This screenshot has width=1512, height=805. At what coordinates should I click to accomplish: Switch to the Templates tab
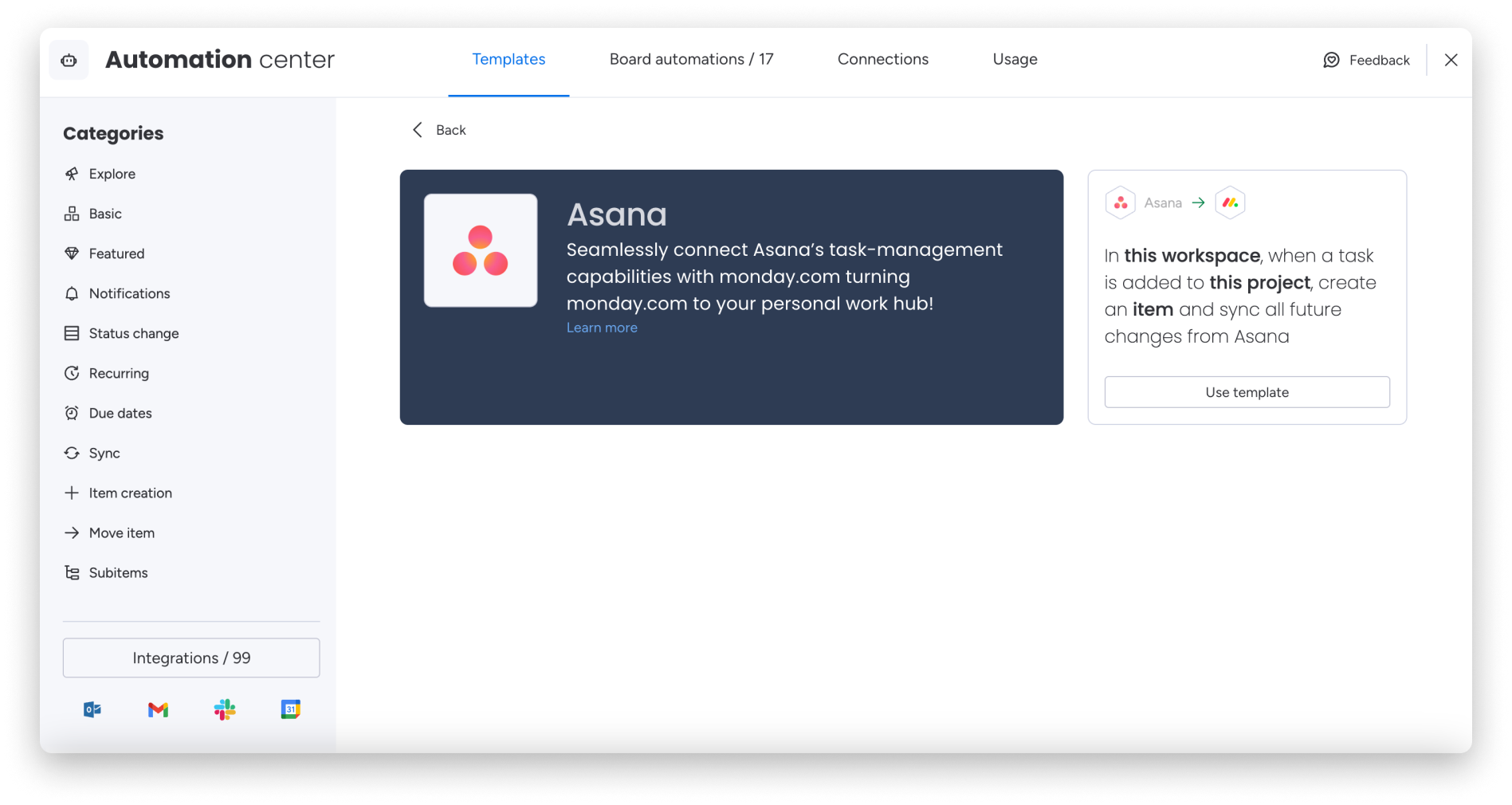pos(509,59)
